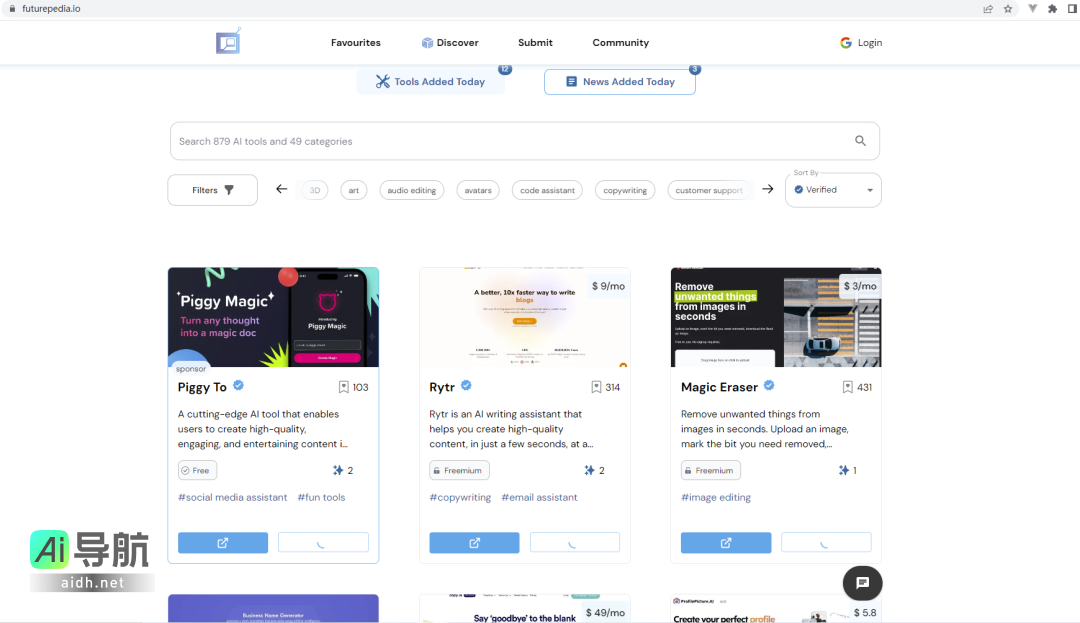Click the loading button on Piggy To card

click(x=323, y=542)
